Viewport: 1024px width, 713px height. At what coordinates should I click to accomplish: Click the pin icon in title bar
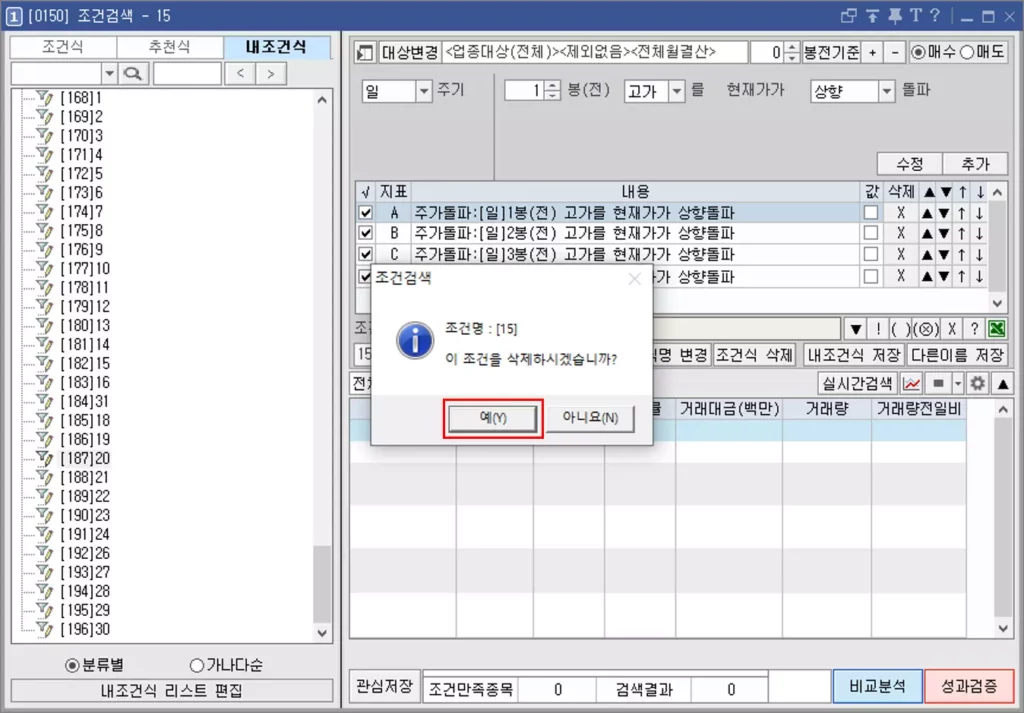click(x=894, y=16)
